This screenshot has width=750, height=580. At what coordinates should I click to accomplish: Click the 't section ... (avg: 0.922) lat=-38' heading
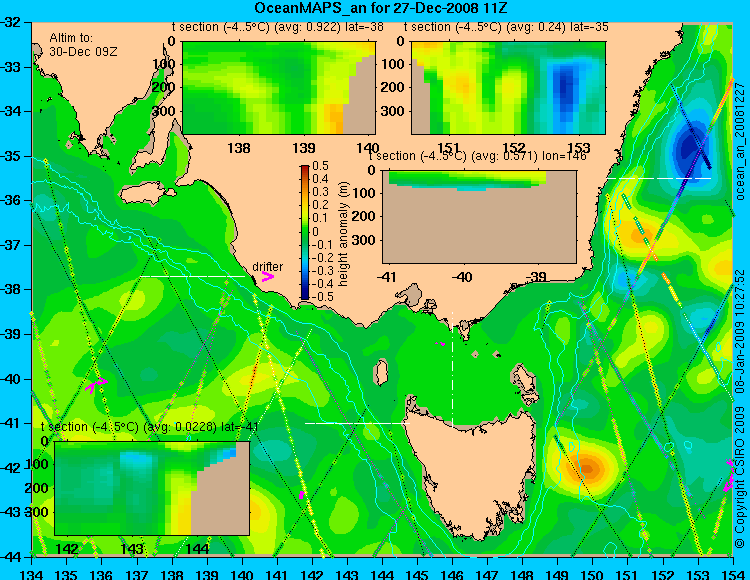tap(277, 27)
